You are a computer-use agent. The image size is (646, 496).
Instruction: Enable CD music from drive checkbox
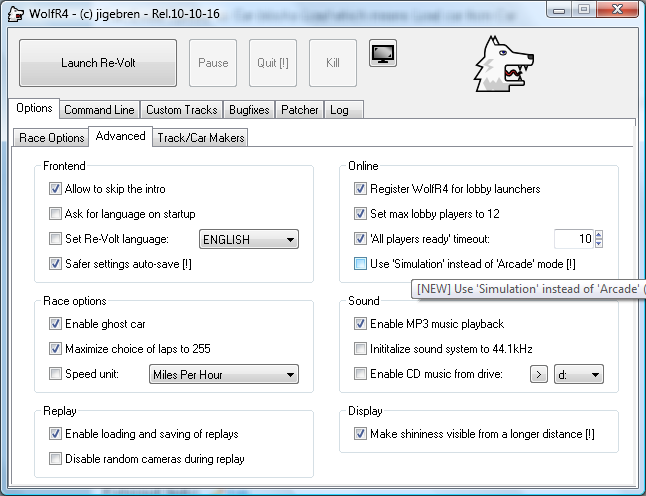[360, 374]
